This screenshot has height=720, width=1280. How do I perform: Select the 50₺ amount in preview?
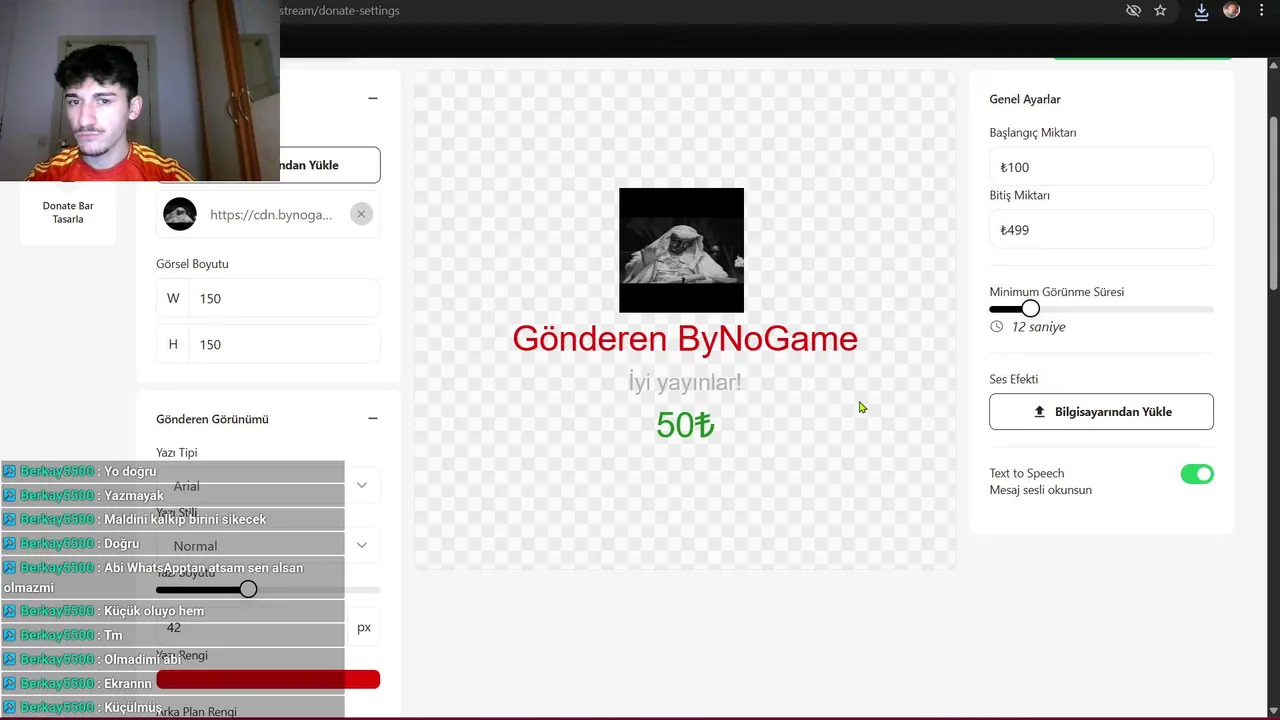(685, 425)
